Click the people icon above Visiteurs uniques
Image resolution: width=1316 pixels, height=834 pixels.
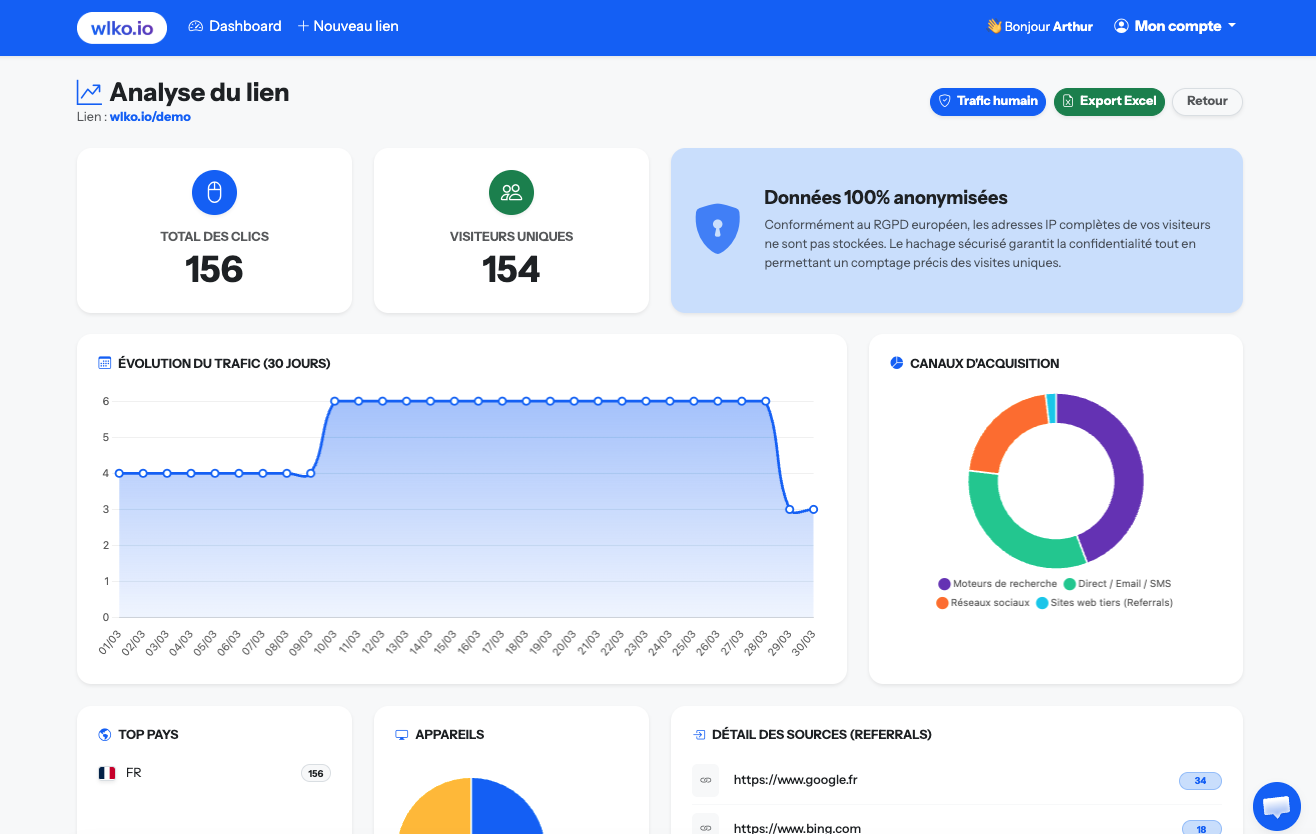coord(511,193)
